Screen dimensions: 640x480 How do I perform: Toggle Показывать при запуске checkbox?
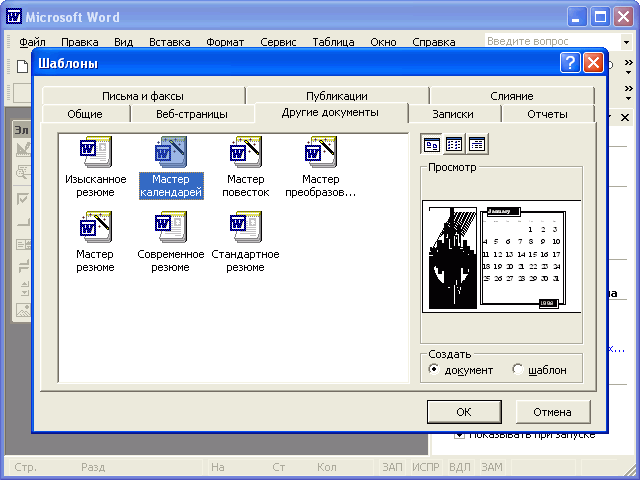(x=460, y=435)
